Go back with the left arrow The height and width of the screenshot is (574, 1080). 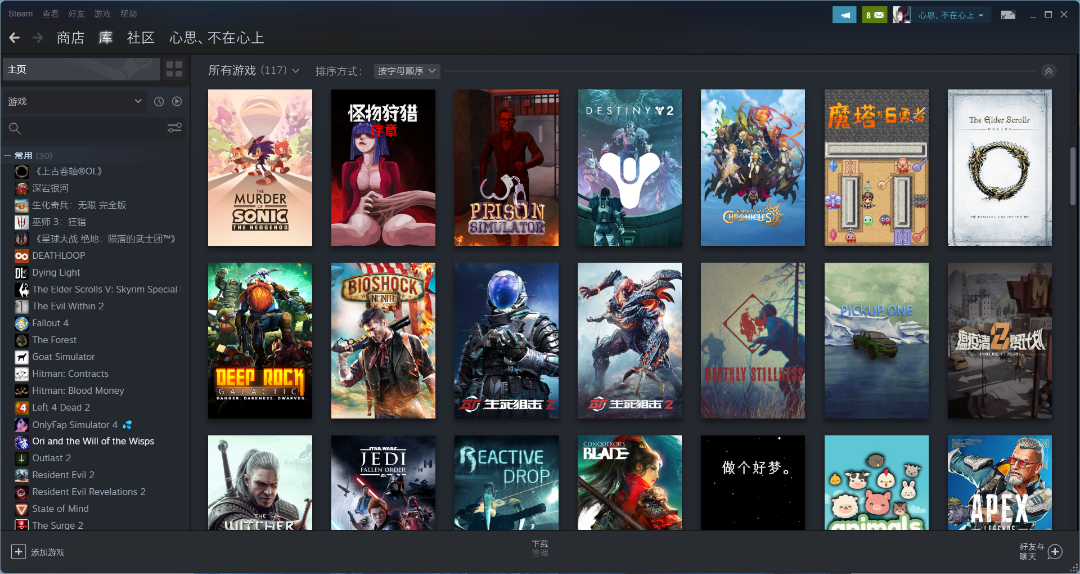[x=14, y=38]
